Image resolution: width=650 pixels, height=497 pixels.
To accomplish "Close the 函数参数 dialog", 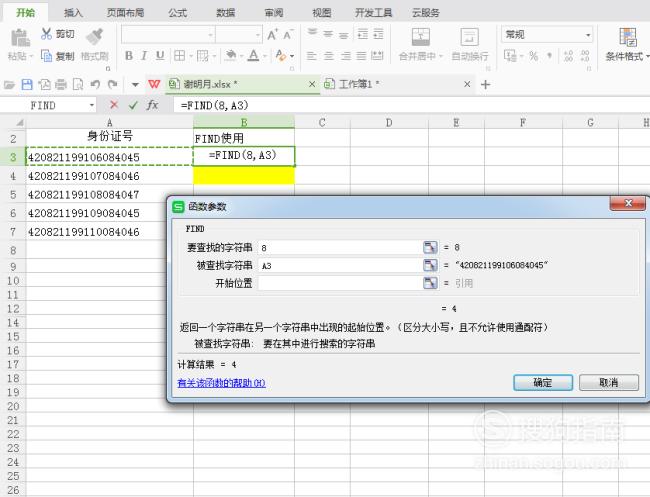I will pyautogui.click(x=628, y=203).
